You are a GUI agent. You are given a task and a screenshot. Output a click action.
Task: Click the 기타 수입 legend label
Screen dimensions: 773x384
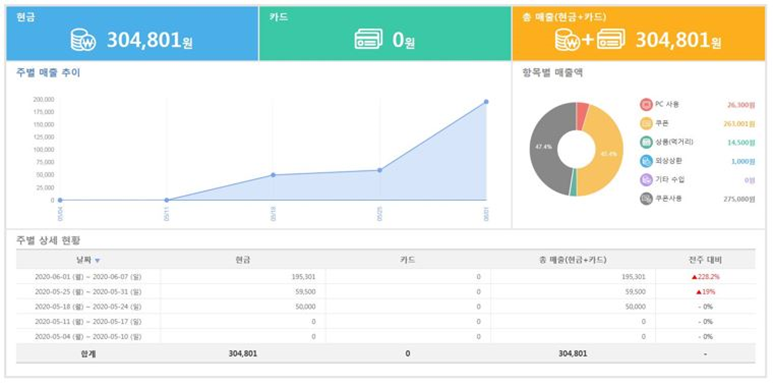[669, 179]
